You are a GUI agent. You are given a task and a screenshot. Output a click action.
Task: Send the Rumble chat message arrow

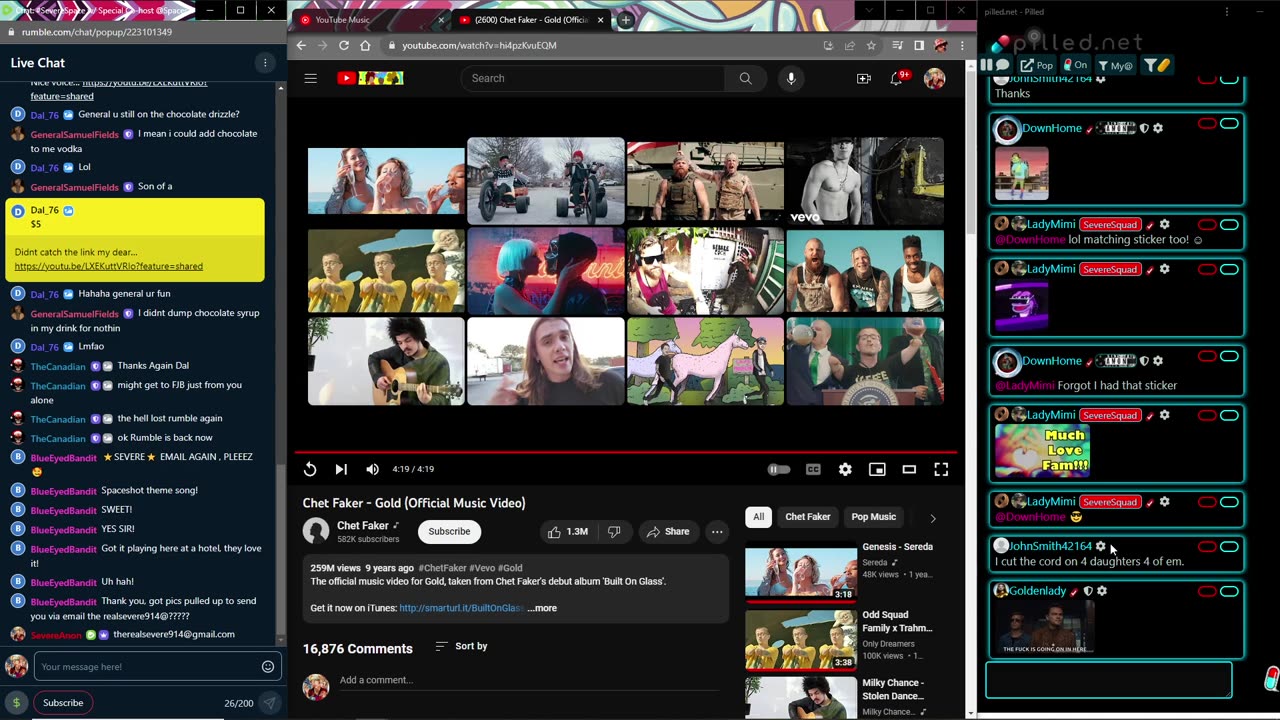pyautogui.click(x=269, y=703)
